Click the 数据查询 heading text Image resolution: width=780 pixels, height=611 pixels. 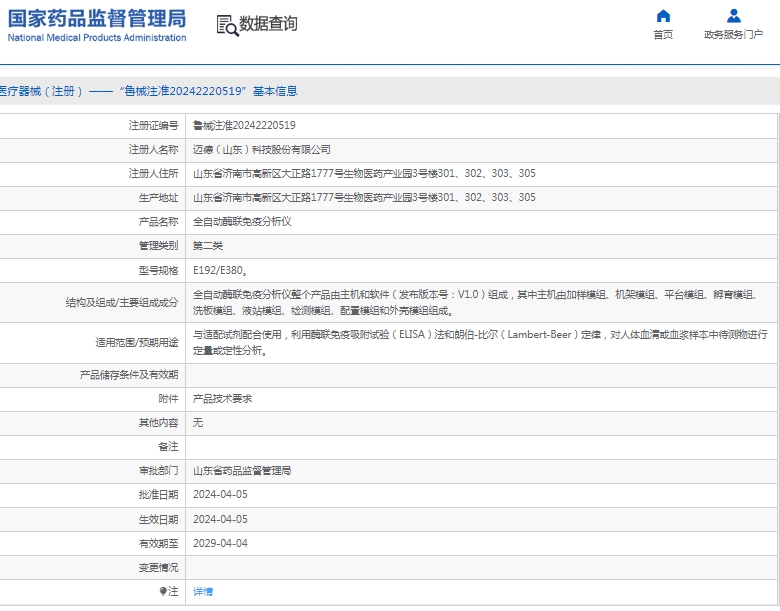pos(269,23)
